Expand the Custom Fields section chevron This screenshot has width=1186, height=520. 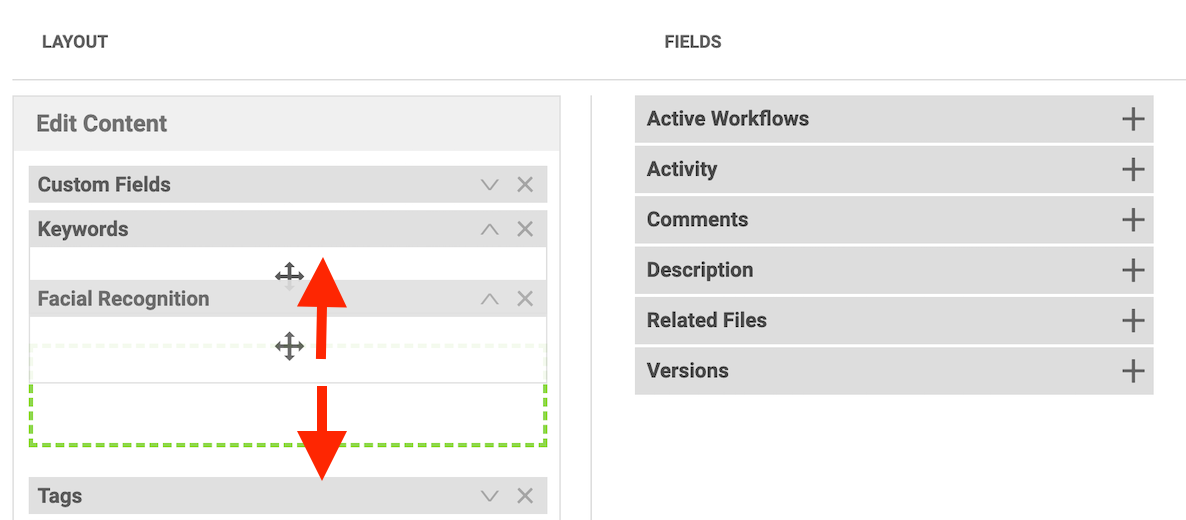490,185
